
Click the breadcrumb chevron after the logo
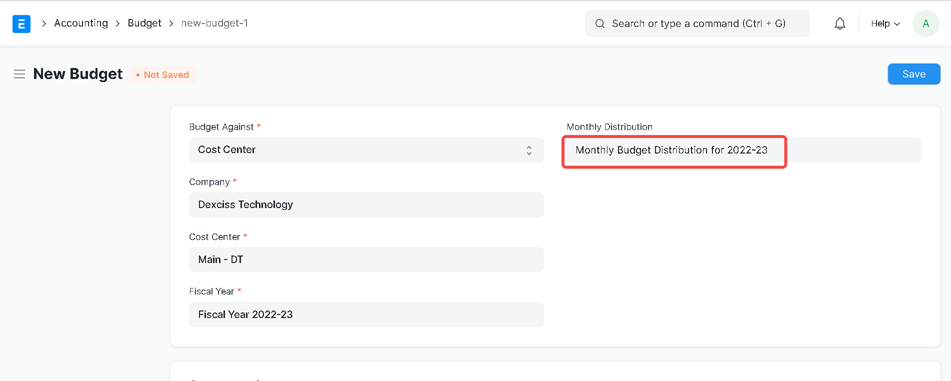pyautogui.click(x=44, y=24)
